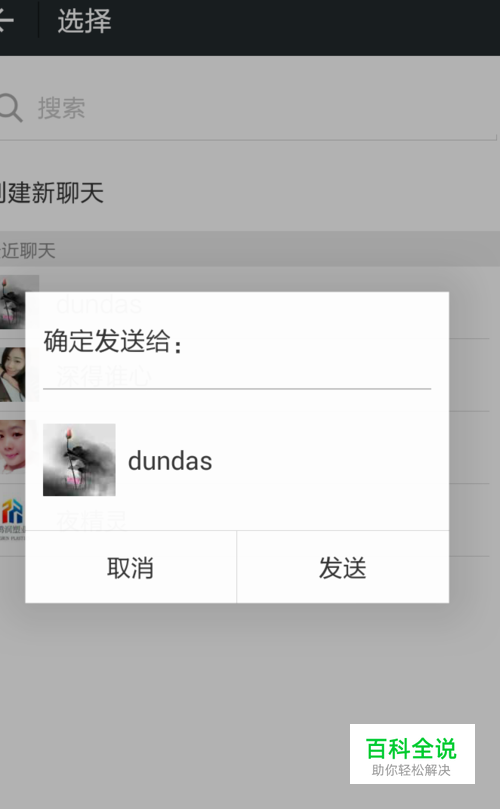The image size is (500, 809).
Task: Click the lotus avatar inside the dialog
Action: 79,460
